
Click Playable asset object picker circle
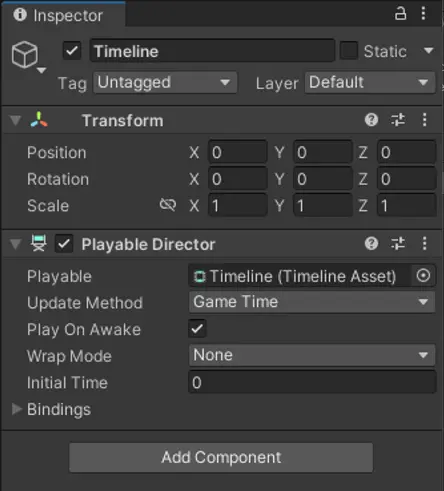(x=423, y=276)
